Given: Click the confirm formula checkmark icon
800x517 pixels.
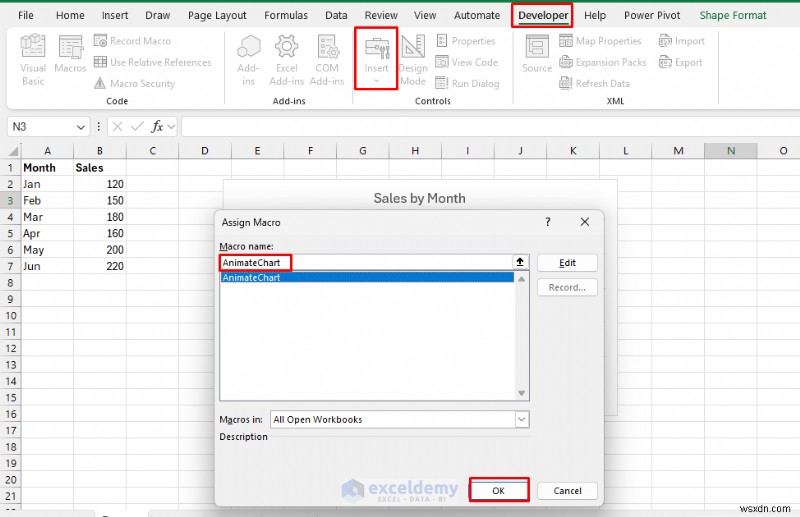Looking at the screenshot, I should [137, 127].
